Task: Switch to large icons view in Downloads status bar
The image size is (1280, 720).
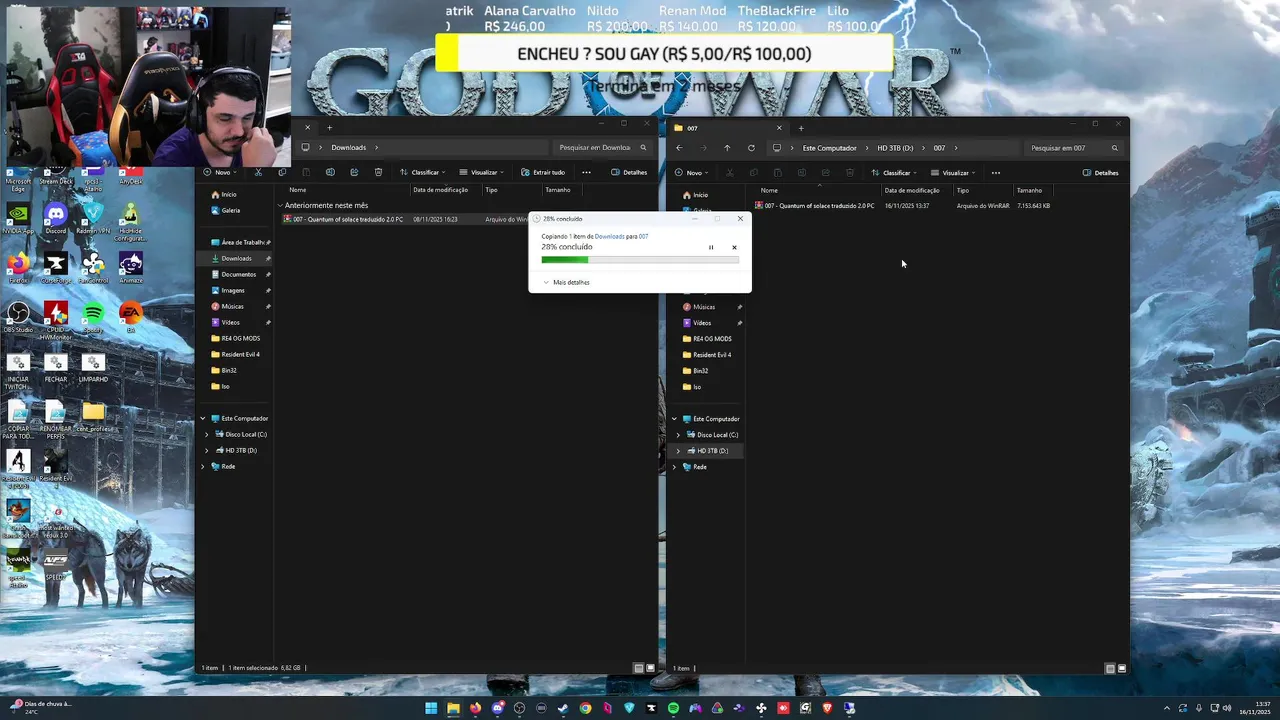Action: [650, 668]
